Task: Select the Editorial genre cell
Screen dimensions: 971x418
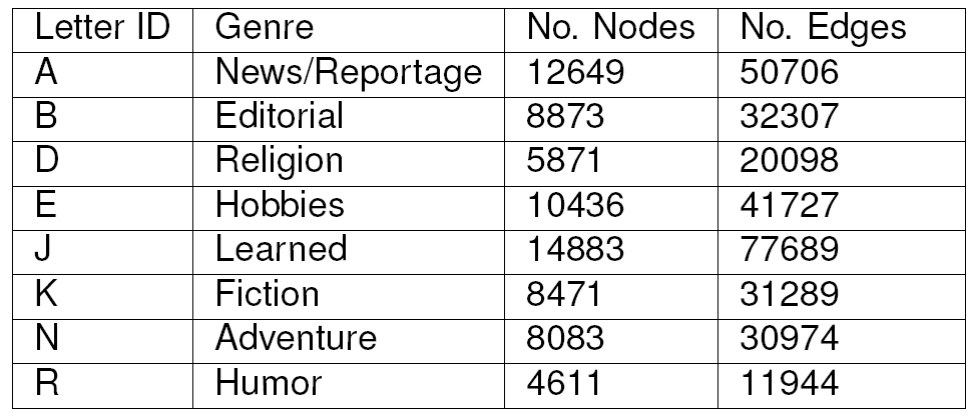Action: click(x=281, y=116)
